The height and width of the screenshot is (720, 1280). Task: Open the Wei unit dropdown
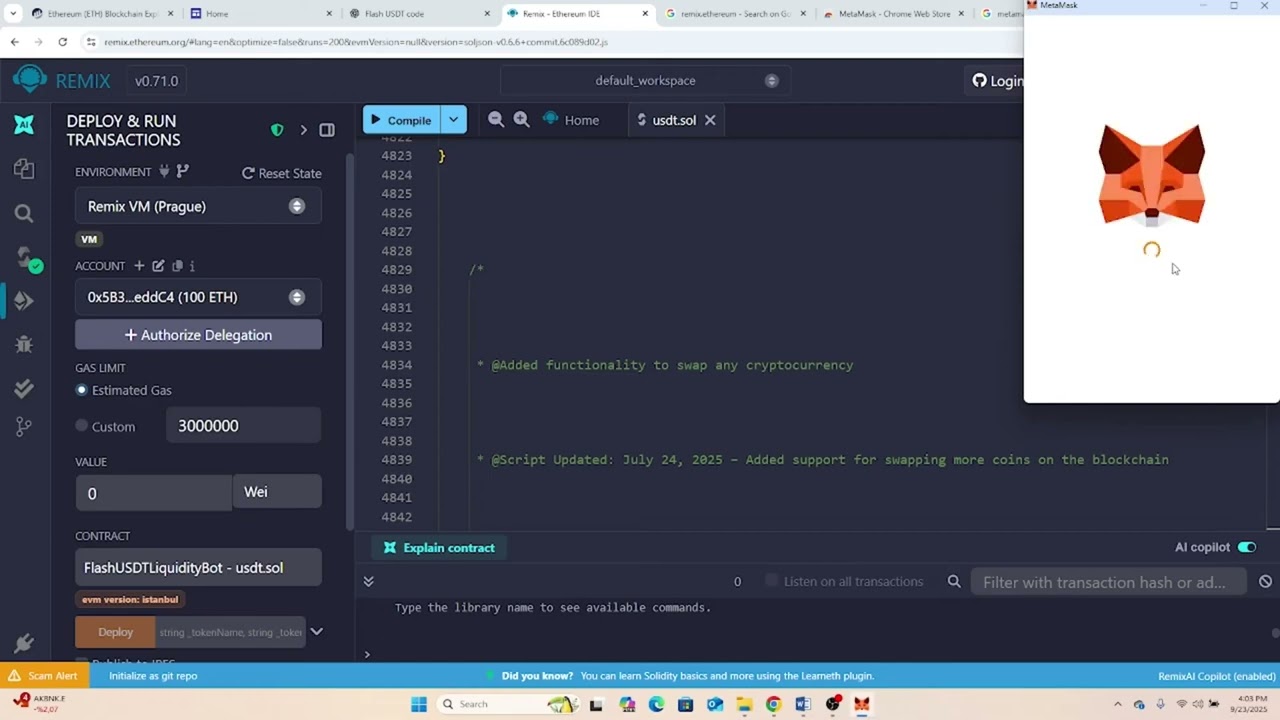click(x=277, y=491)
